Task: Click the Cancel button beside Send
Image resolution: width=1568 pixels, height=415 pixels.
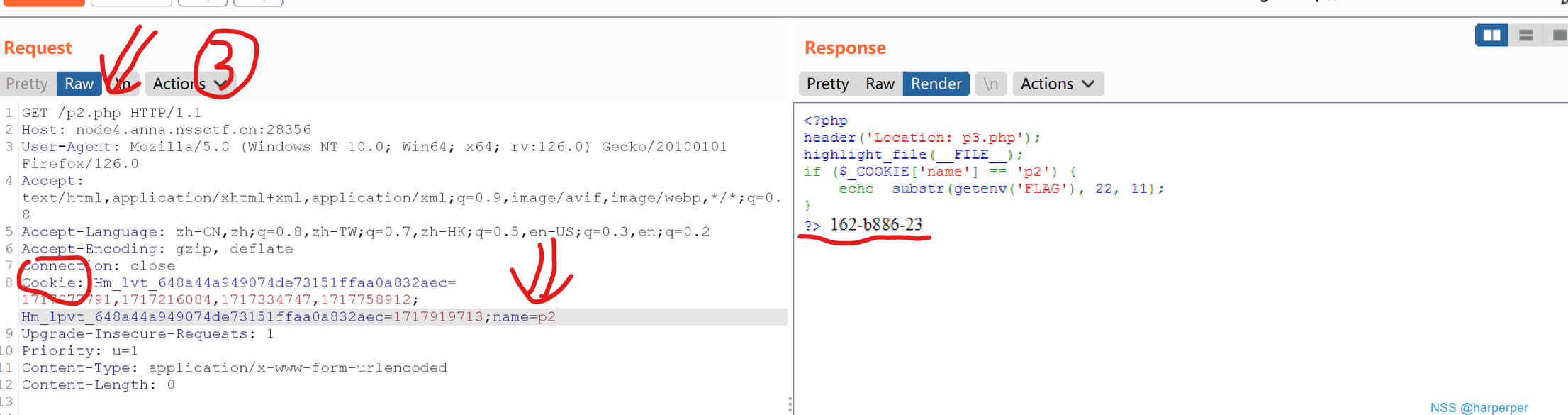Action: pos(131,2)
